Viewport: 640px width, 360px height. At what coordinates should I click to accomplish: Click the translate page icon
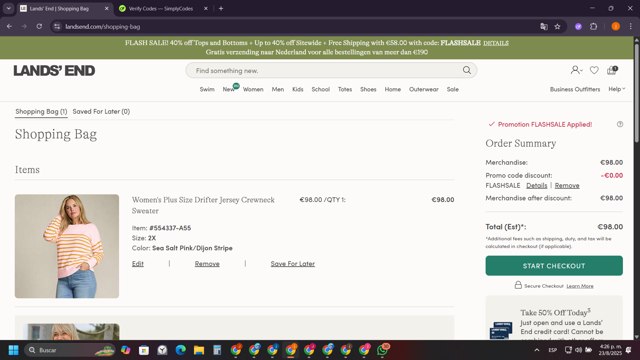pos(544,27)
